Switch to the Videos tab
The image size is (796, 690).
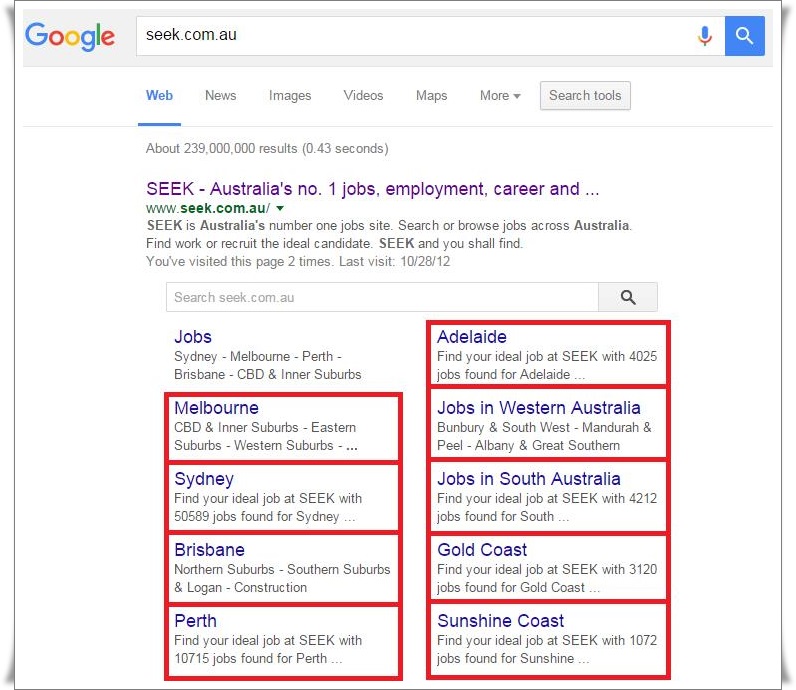[363, 95]
